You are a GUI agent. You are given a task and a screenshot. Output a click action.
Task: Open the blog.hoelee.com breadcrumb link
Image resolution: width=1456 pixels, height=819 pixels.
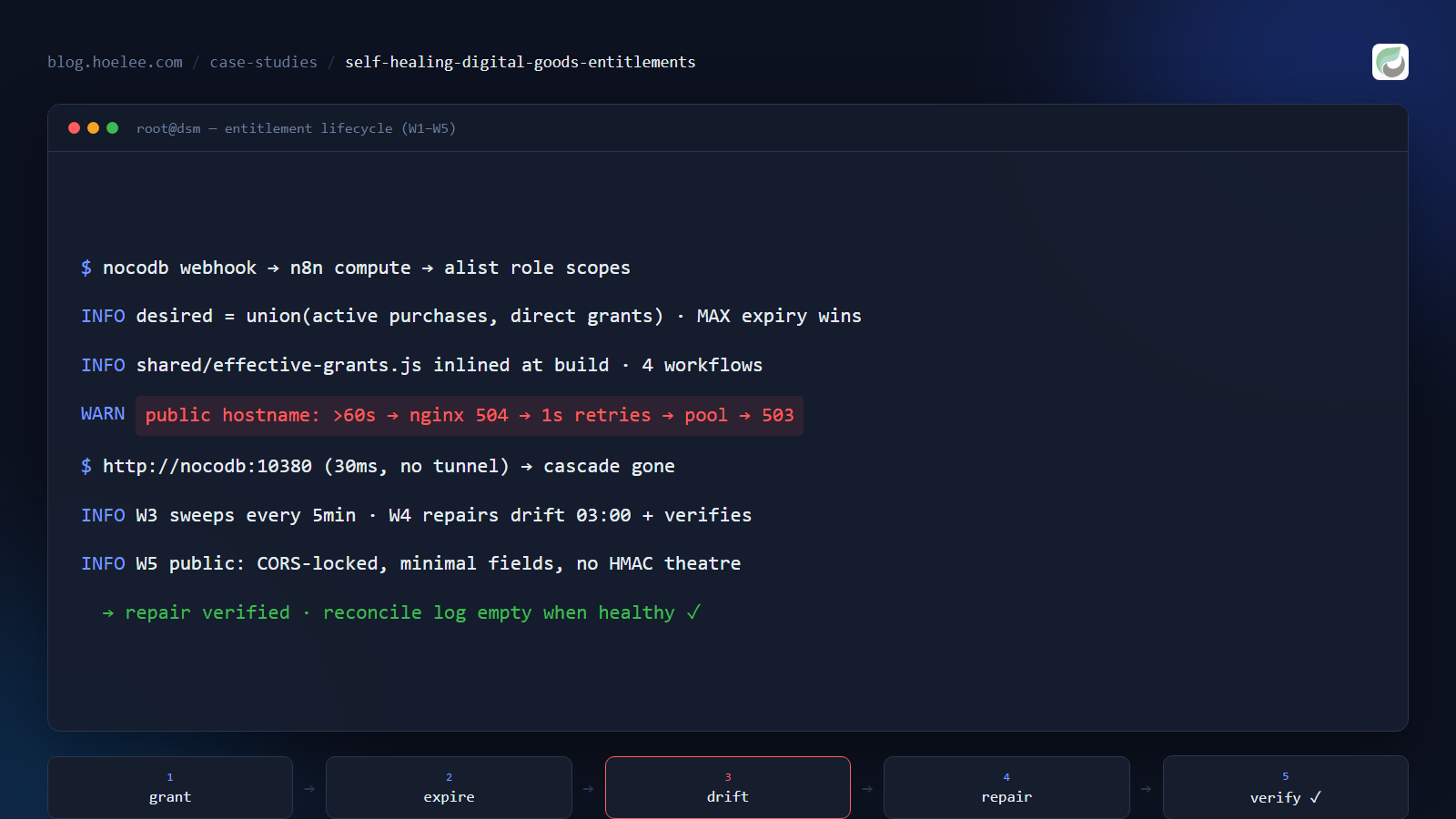pyautogui.click(x=115, y=62)
